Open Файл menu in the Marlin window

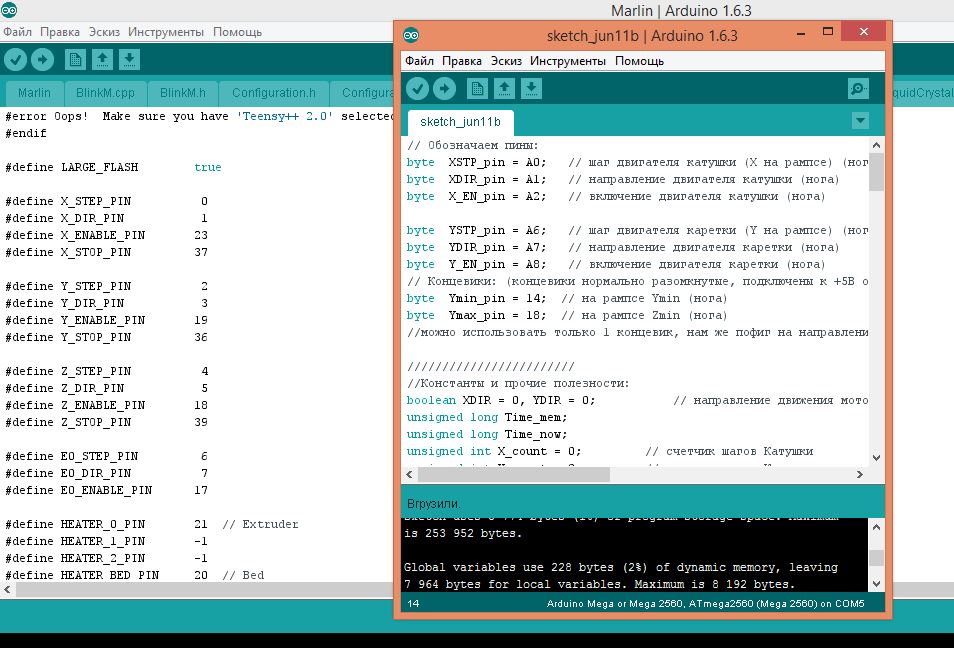[17, 32]
